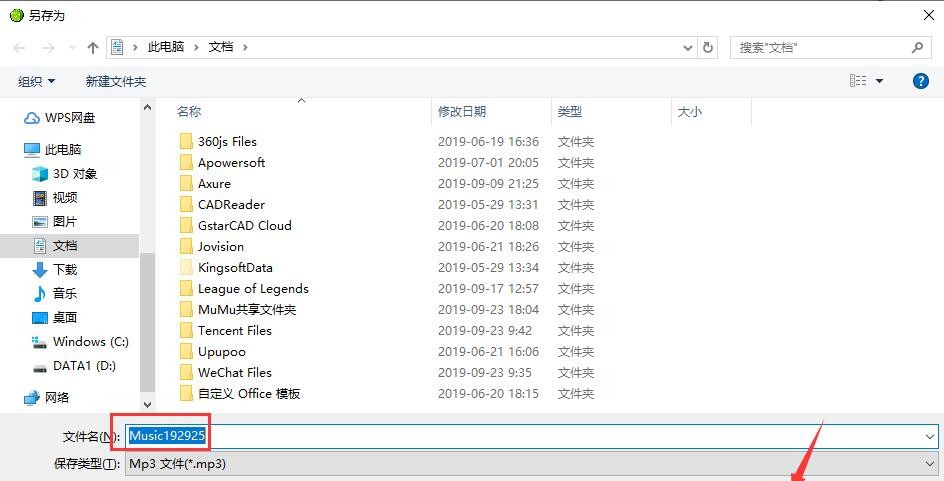
Task: Open 图片 in sidebar
Action: (x=55, y=222)
